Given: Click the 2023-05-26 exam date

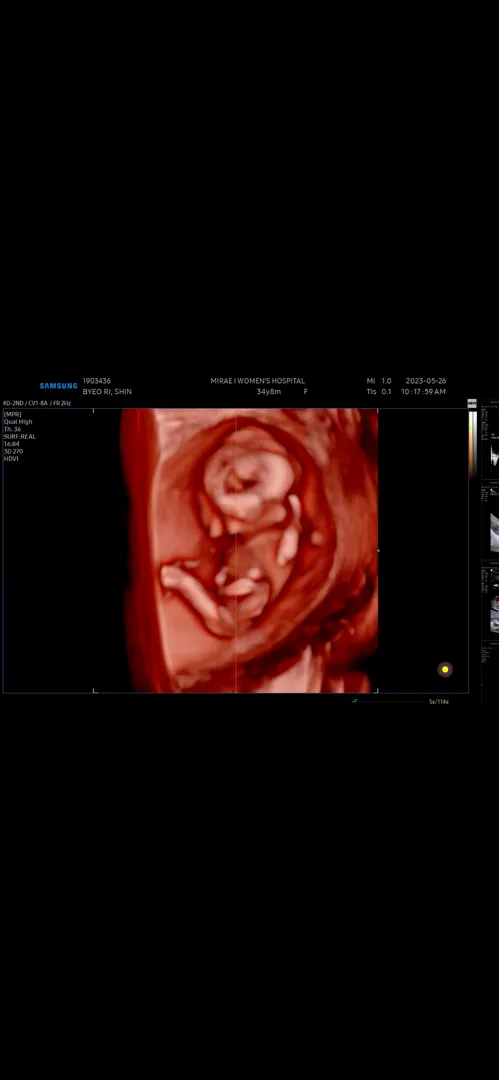Looking at the screenshot, I should [426, 380].
